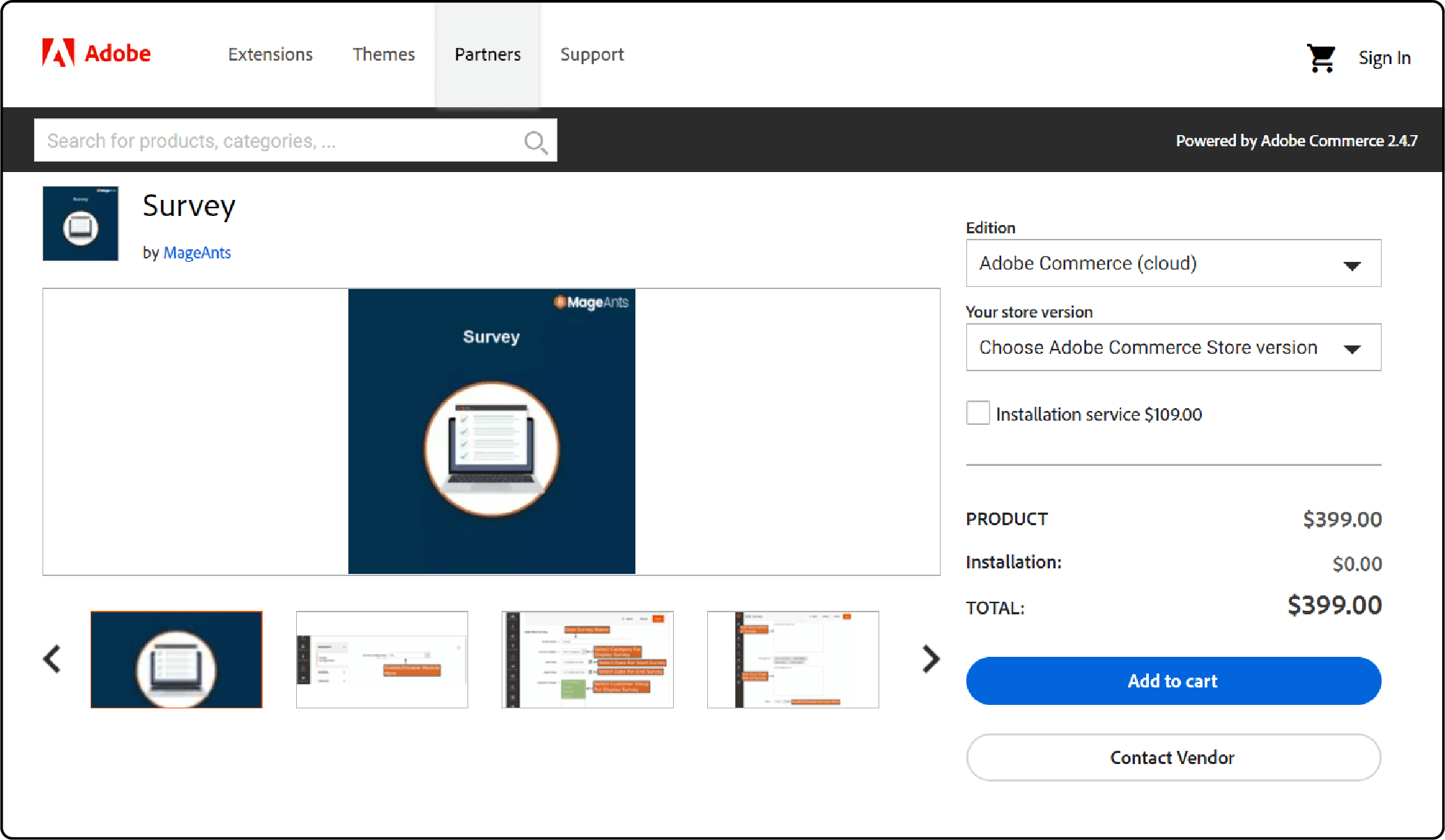Click the Add to cart button

pos(1172,681)
